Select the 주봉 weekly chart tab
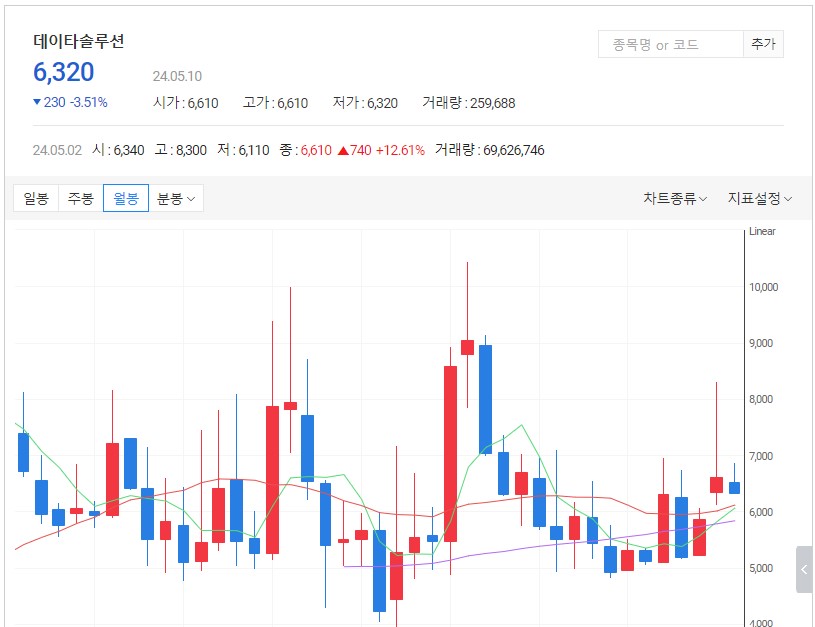Screen dimensions: 815x627 [x=80, y=198]
